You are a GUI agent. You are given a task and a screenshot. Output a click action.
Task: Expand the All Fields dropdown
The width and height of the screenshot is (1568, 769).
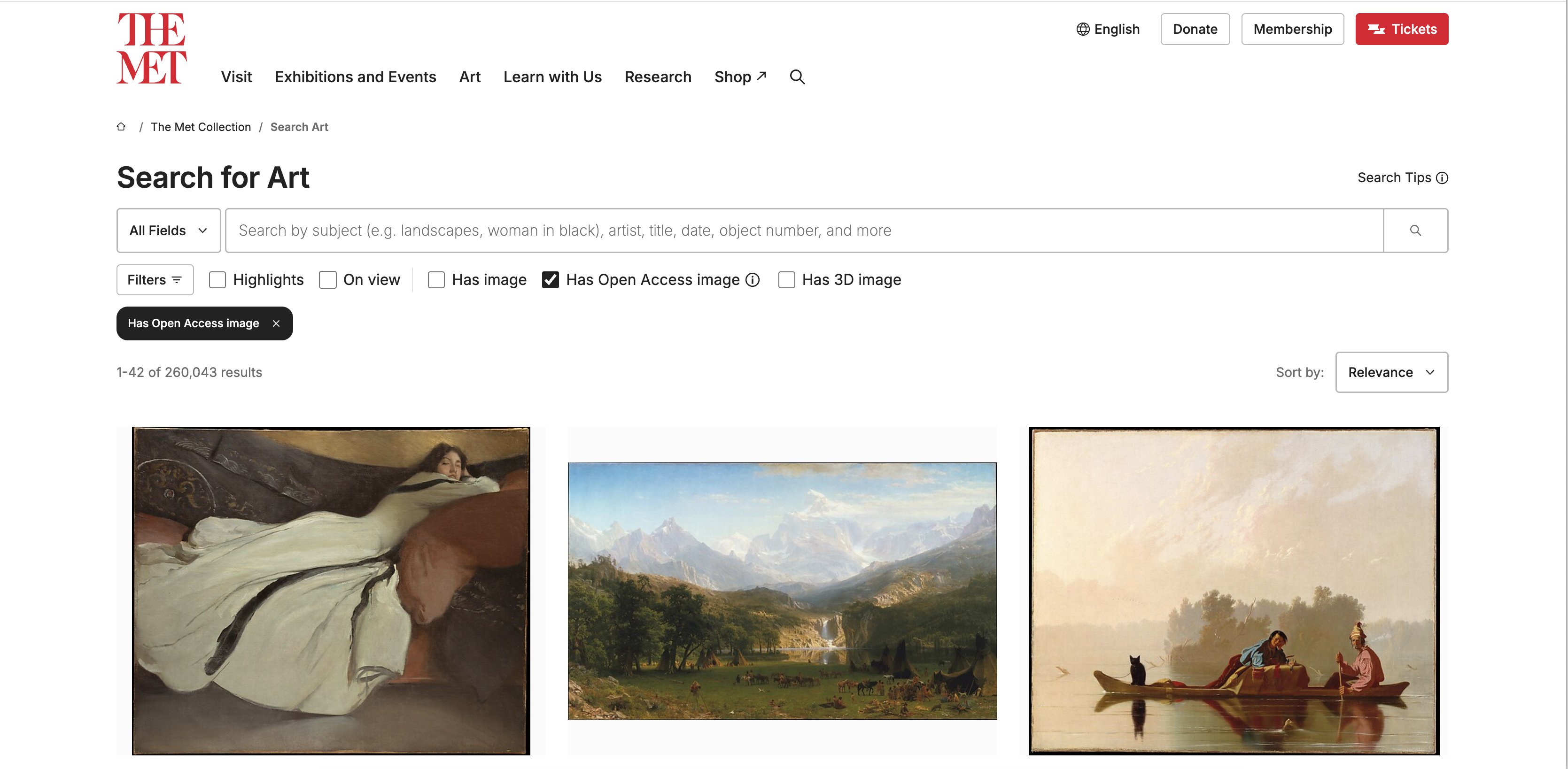pyautogui.click(x=169, y=231)
